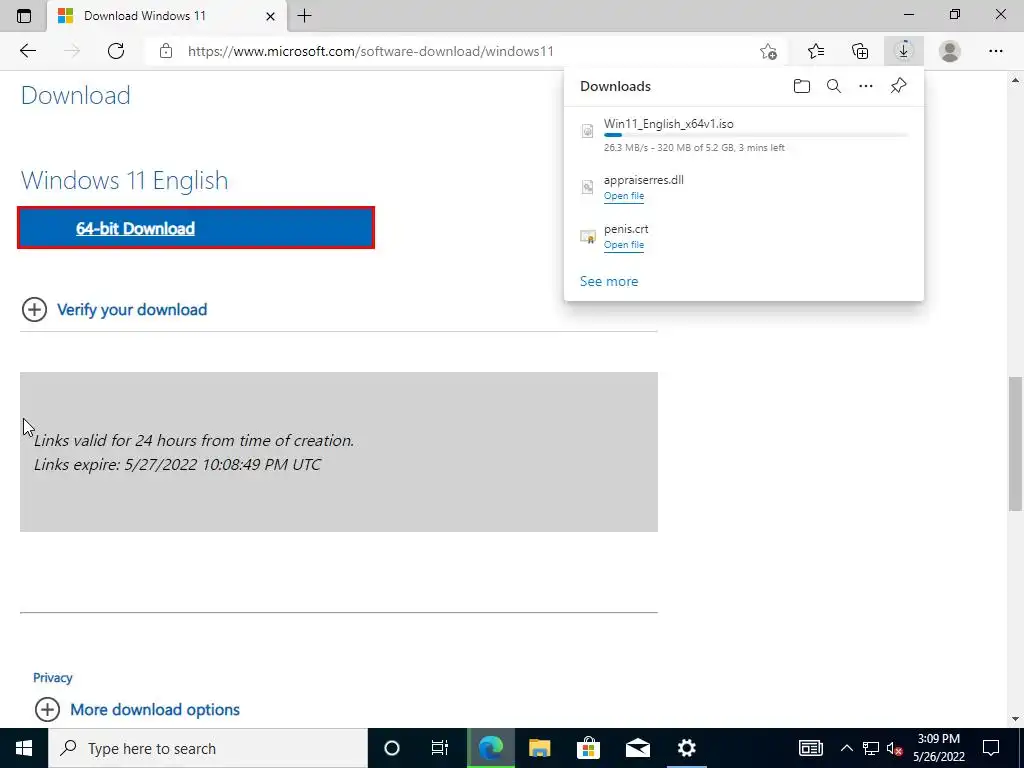
Task: Open file link for appraiserres.dll
Action: [x=624, y=196]
